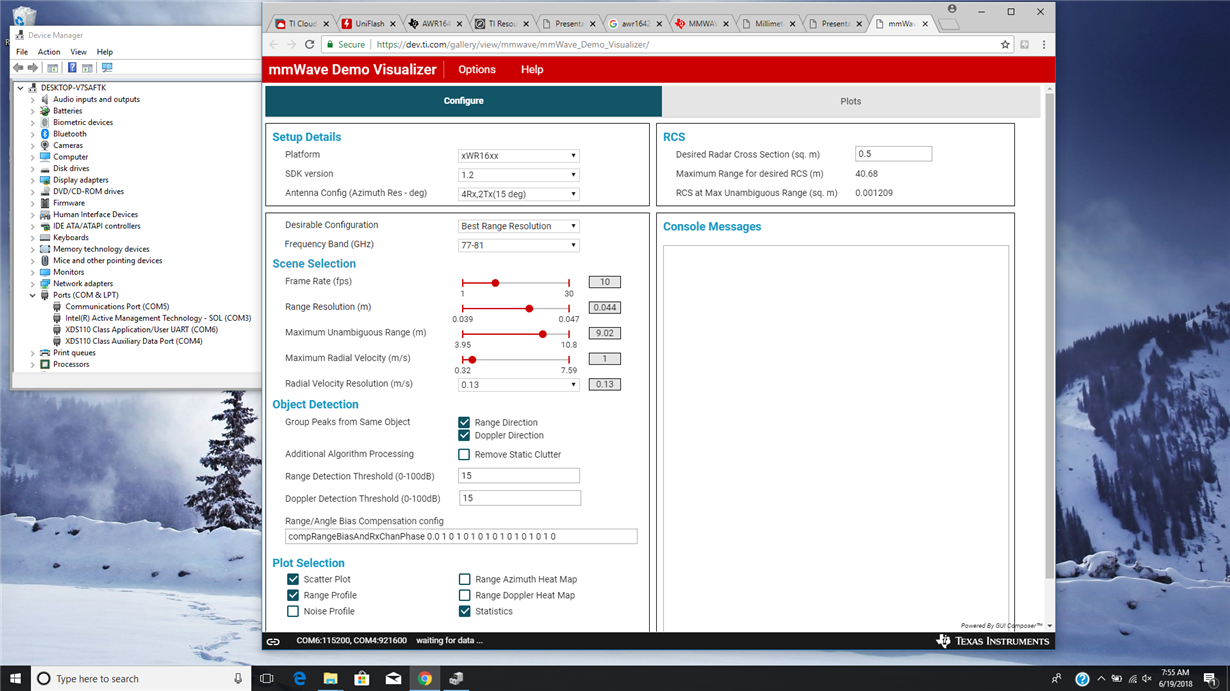The image size is (1230, 691).
Task: Collapse the Ports (COM & LPT) node
Action: tap(33, 295)
